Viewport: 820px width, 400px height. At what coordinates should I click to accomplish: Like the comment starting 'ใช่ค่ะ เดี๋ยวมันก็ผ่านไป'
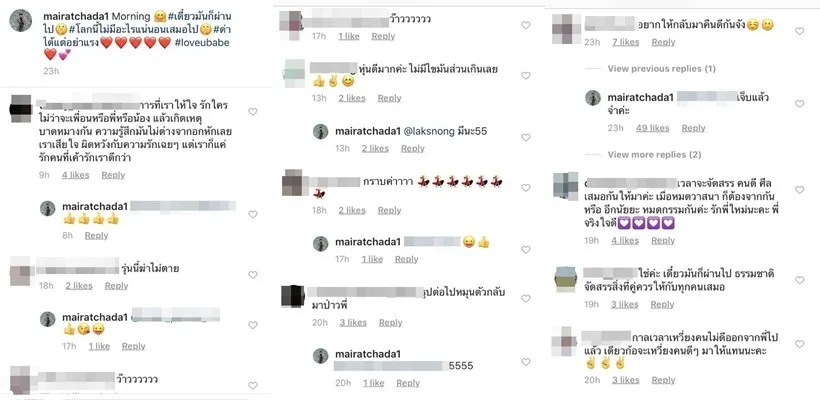pyautogui.click(x=799, y=280)
